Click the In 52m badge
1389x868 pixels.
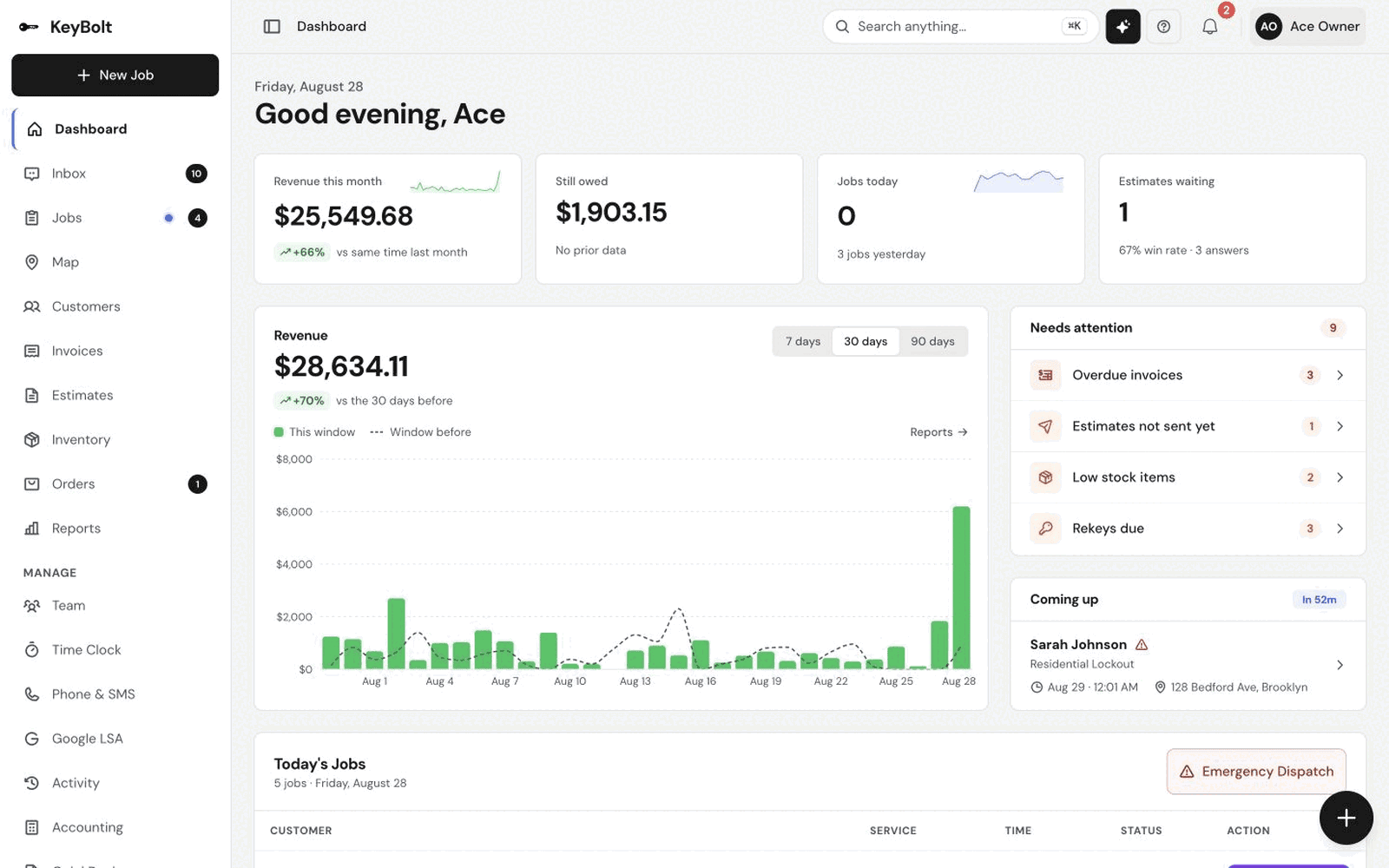pyautogui.click(x=1319, y=600)
